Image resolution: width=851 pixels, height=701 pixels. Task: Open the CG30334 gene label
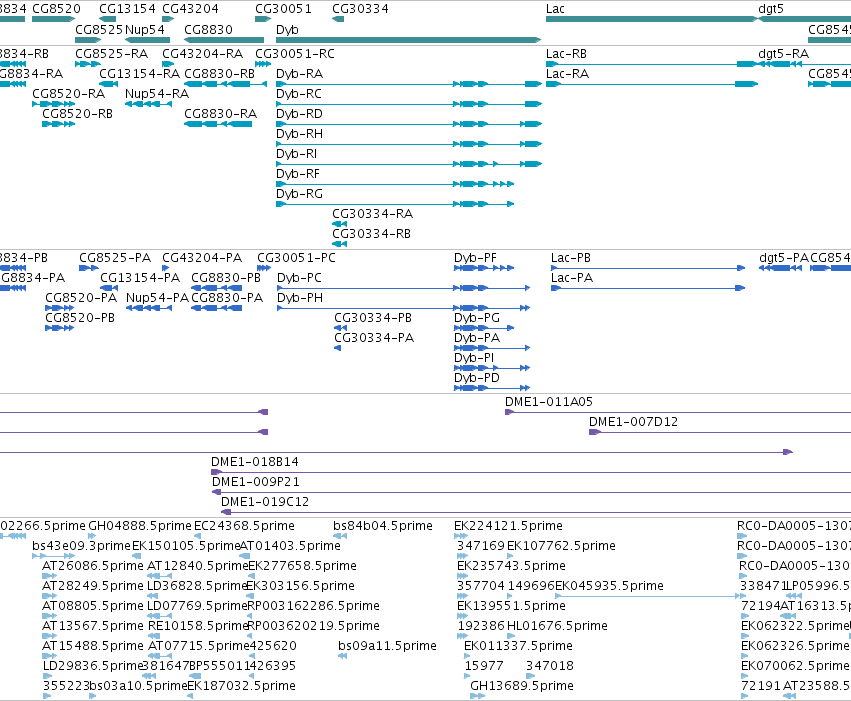(x=360, y=9)
